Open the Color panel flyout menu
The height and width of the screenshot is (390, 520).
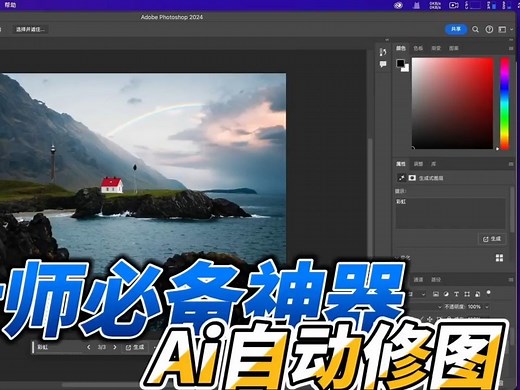(511, 49)
